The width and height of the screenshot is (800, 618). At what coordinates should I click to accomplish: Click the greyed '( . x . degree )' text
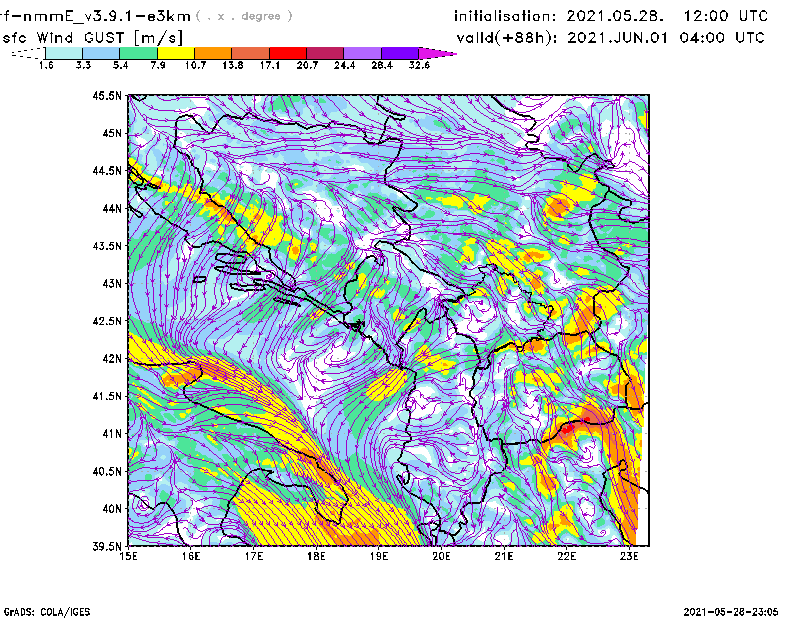coord(244,16)
